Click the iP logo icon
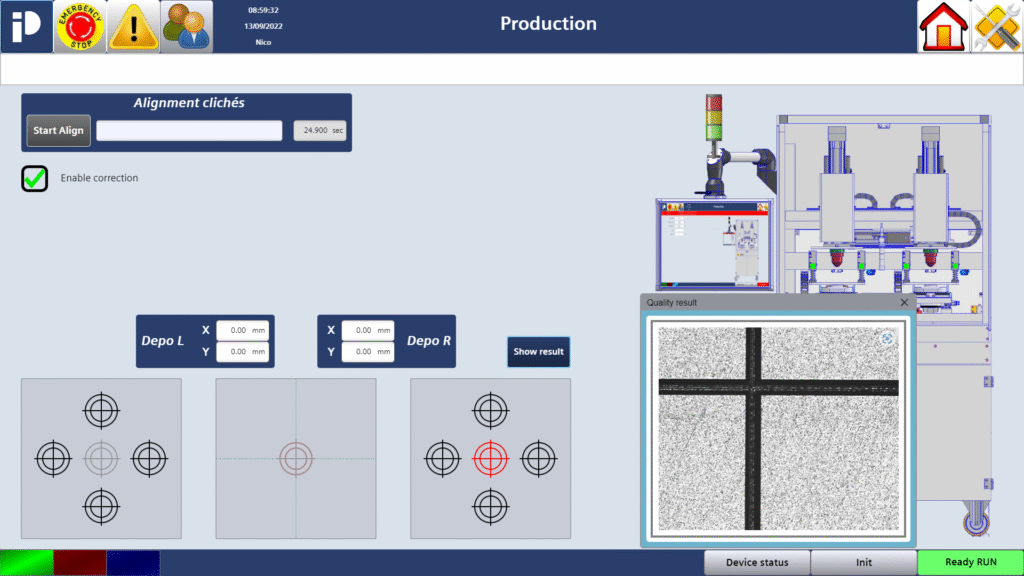 click(26, 26)
